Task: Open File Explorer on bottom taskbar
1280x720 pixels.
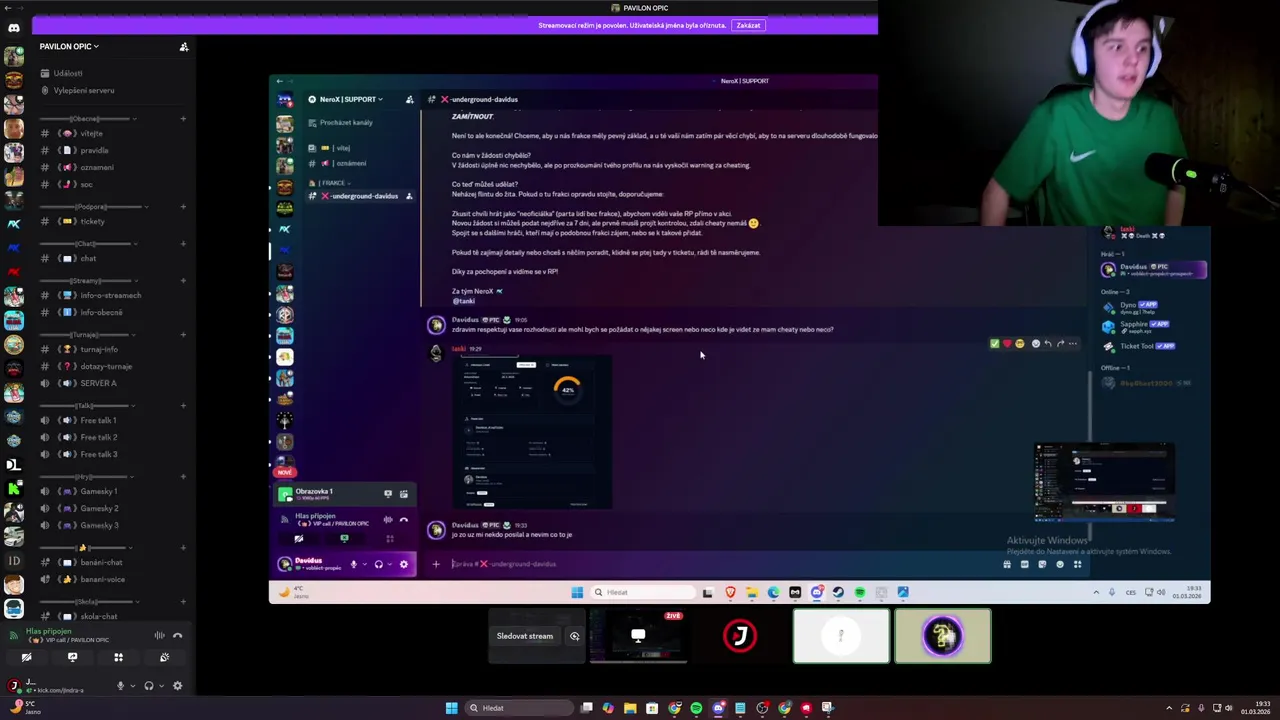Action: (630, 708)
